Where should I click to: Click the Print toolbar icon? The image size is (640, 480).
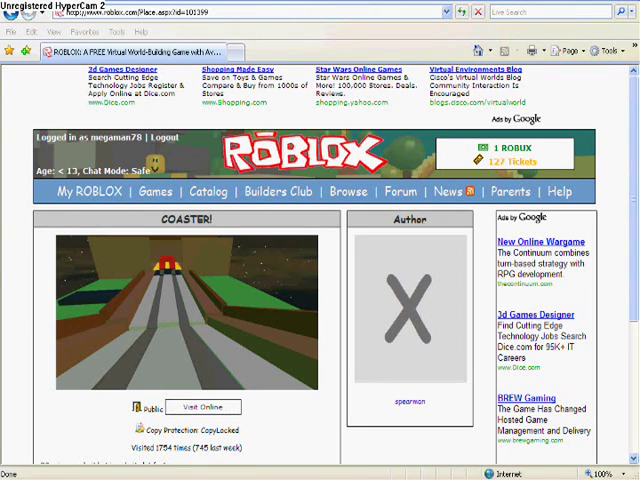532,50
